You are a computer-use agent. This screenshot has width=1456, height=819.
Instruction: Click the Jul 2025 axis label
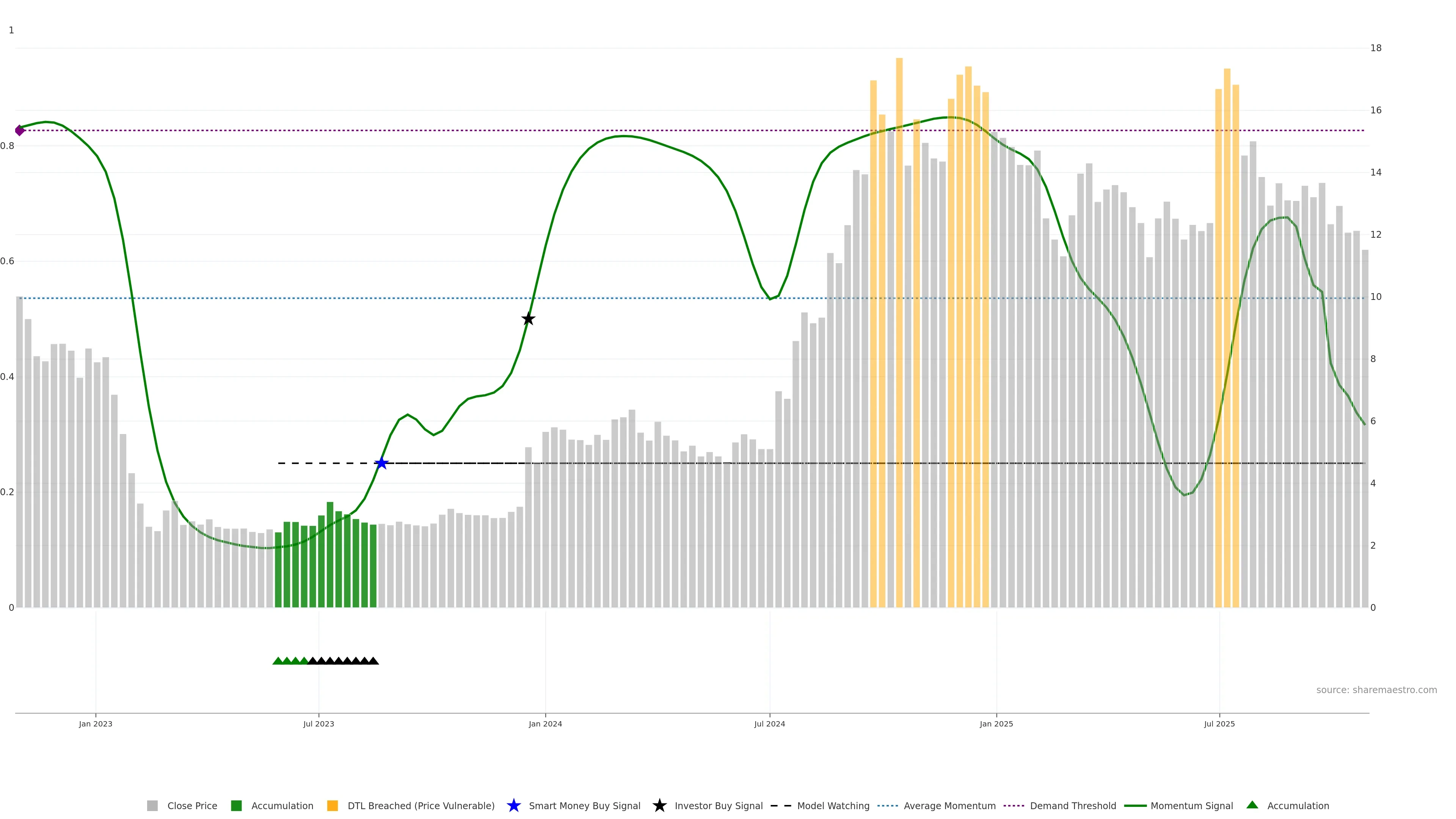click(x=1219, y=723)
